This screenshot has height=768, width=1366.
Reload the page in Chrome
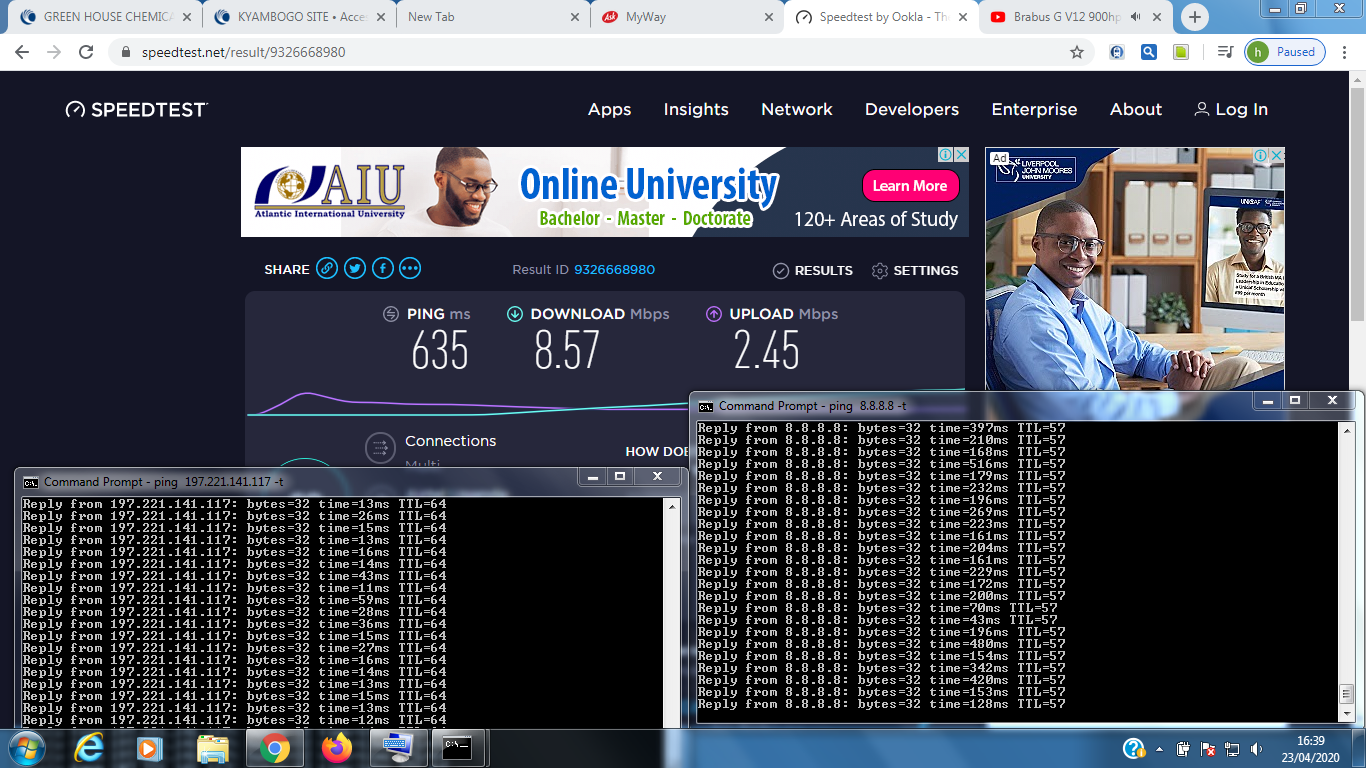point(86,52)
